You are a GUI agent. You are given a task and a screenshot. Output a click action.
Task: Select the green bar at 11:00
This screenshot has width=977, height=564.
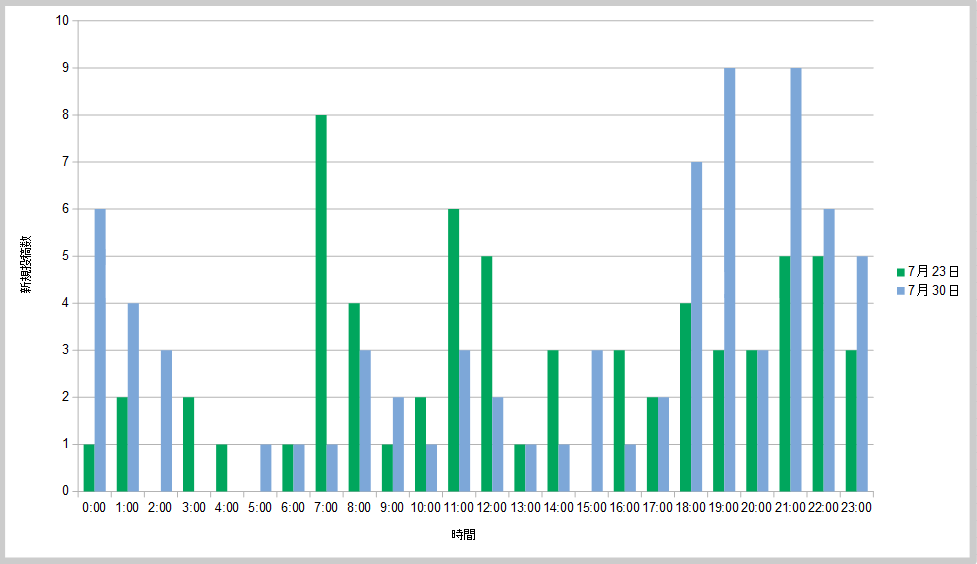coord(453,350)
